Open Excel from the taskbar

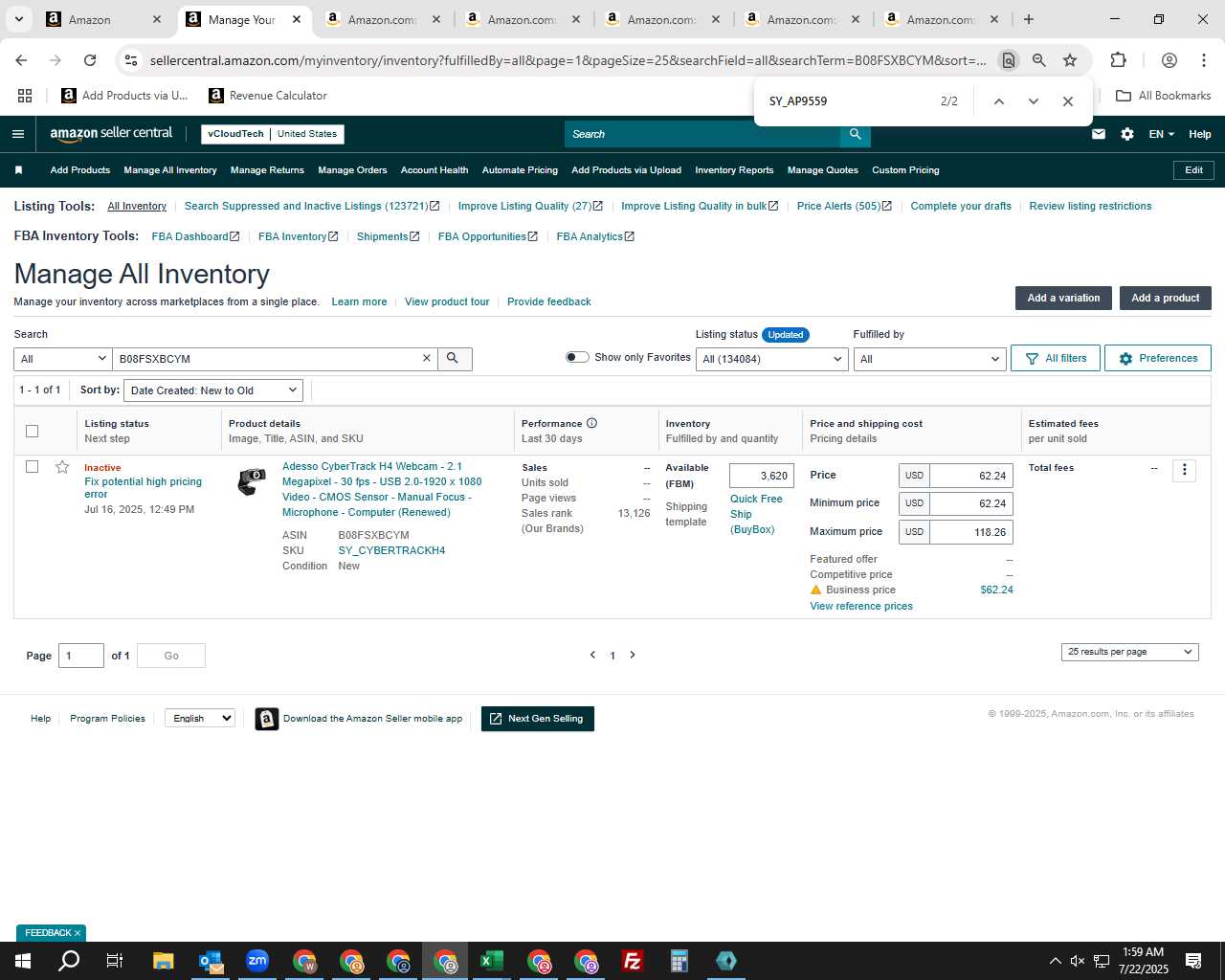(492, 961)
